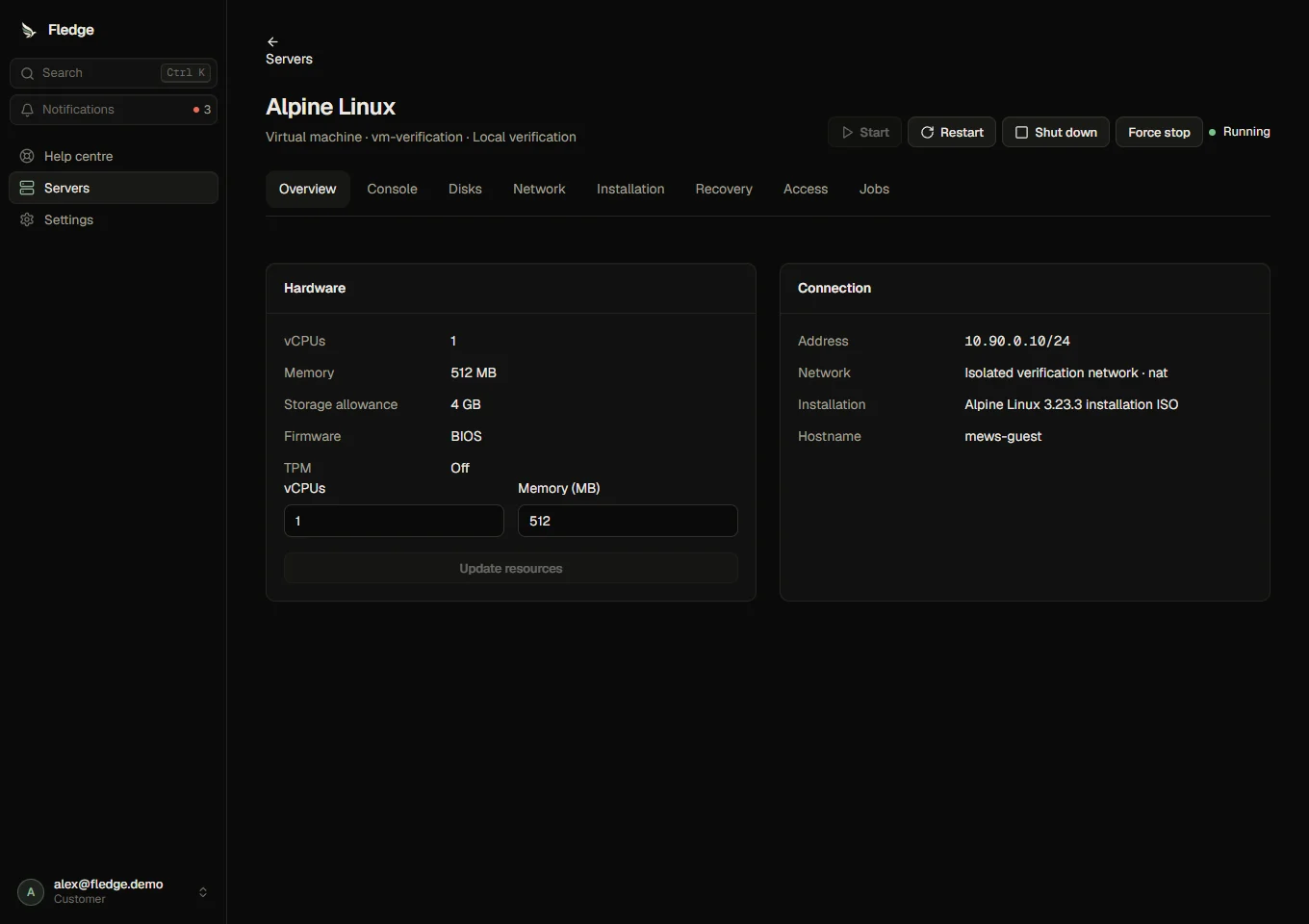Click the BIOS firmware value
The height and width of the screenshot is (924, 1309).
tap(466, 437)
